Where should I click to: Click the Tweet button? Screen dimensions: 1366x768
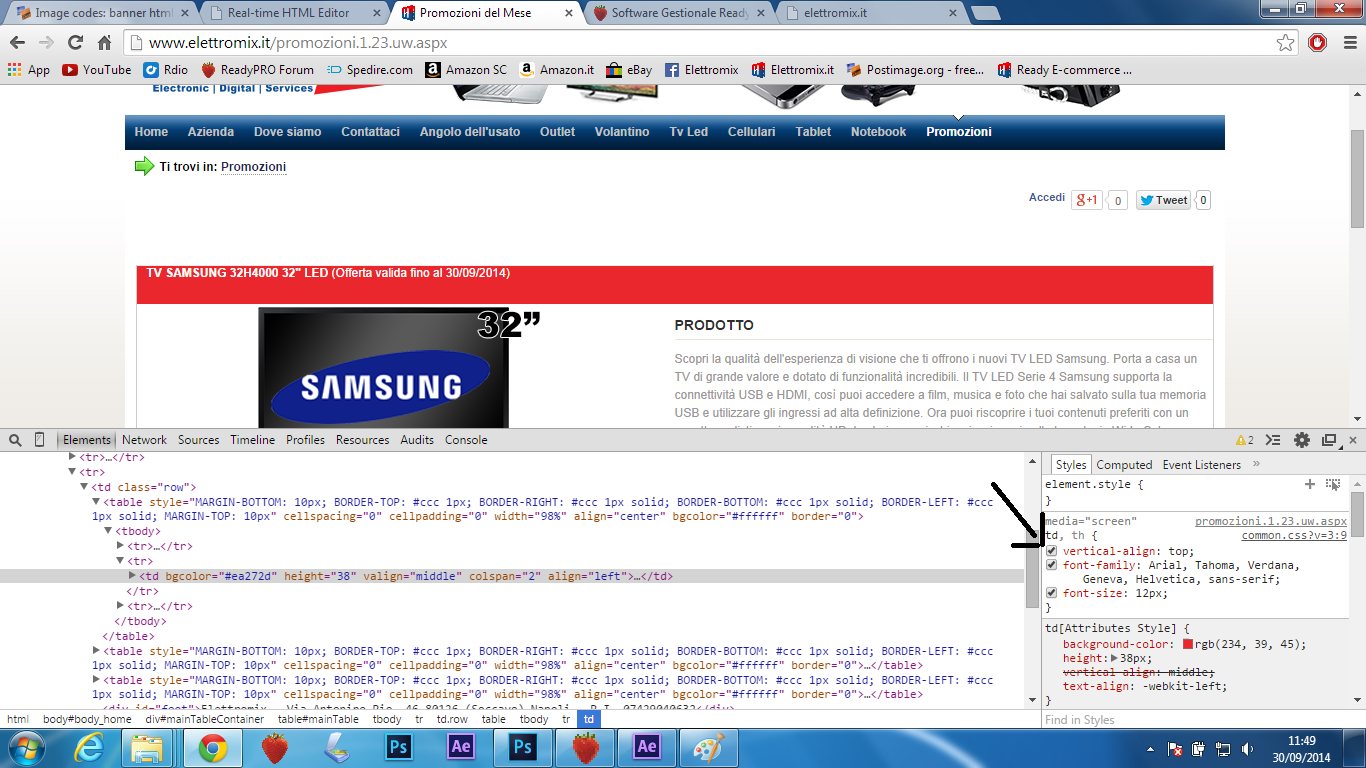click(1164, 200)
